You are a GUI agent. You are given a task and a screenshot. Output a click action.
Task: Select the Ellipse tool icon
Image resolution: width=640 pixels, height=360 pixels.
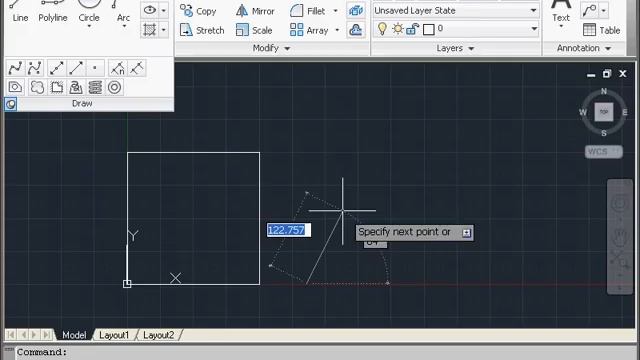[x=150, y=10]
